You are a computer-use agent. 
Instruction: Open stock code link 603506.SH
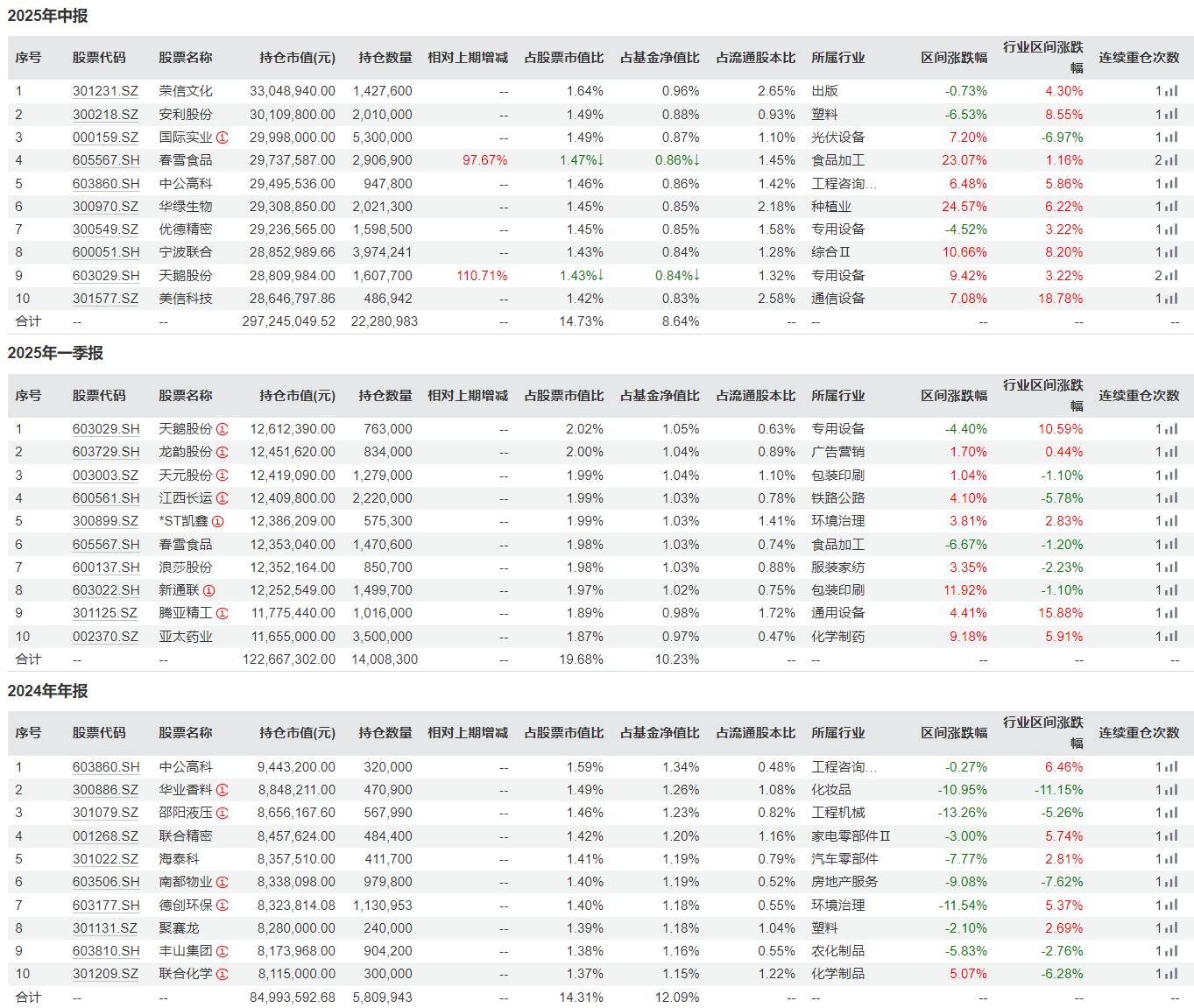click(x=106, y=882)
